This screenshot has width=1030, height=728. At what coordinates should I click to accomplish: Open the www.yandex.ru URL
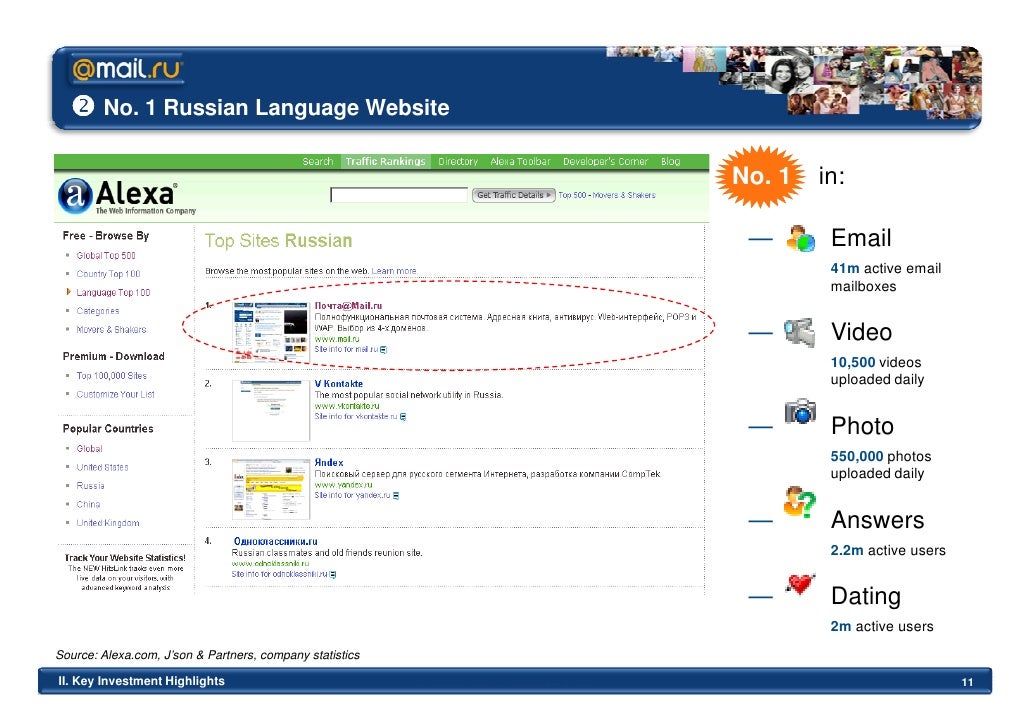pos(343,485)
